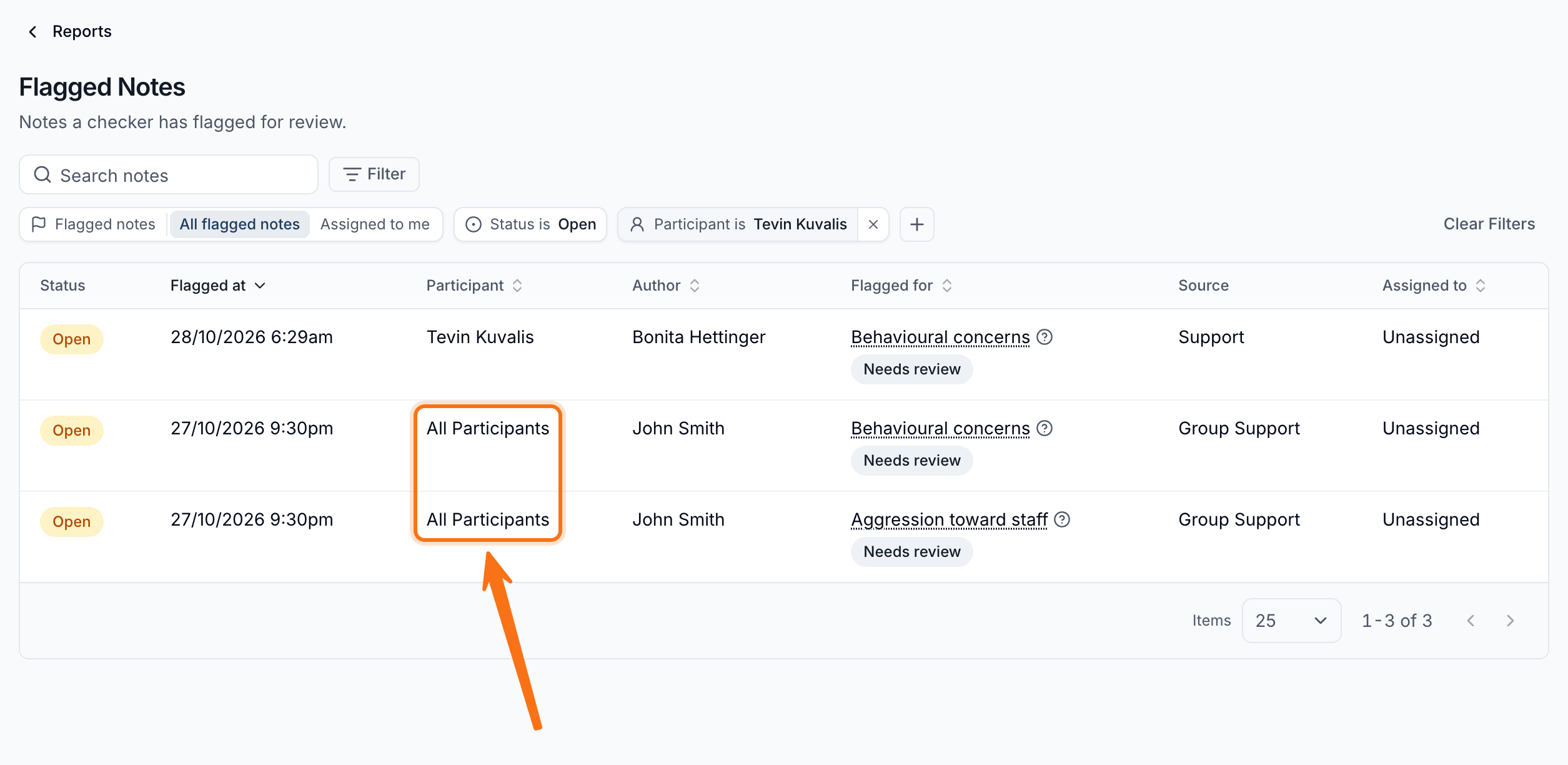
Task: Sort table by Flagged at column
Action: point(218,286)
